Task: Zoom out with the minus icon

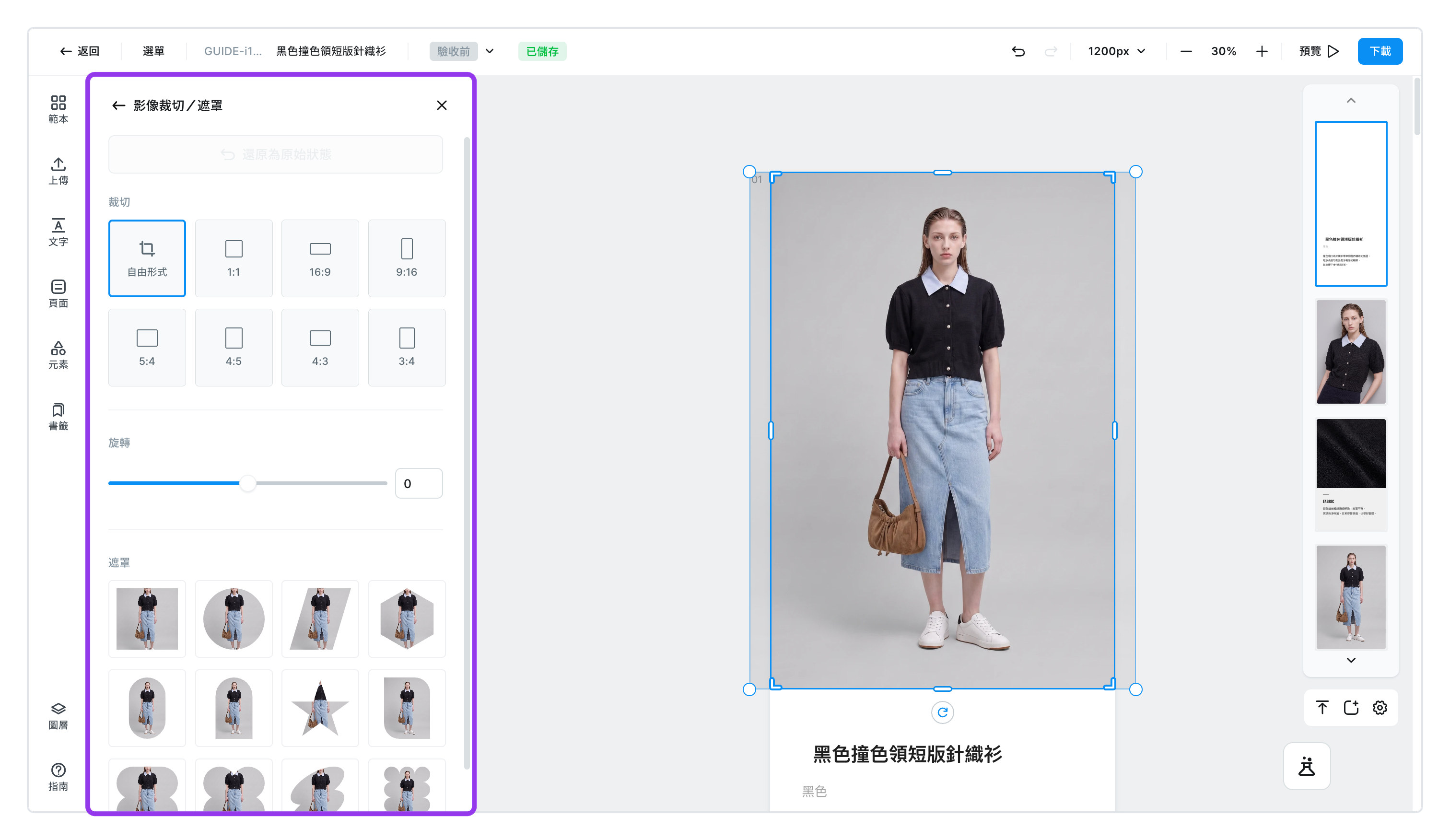Action: 1186,51
